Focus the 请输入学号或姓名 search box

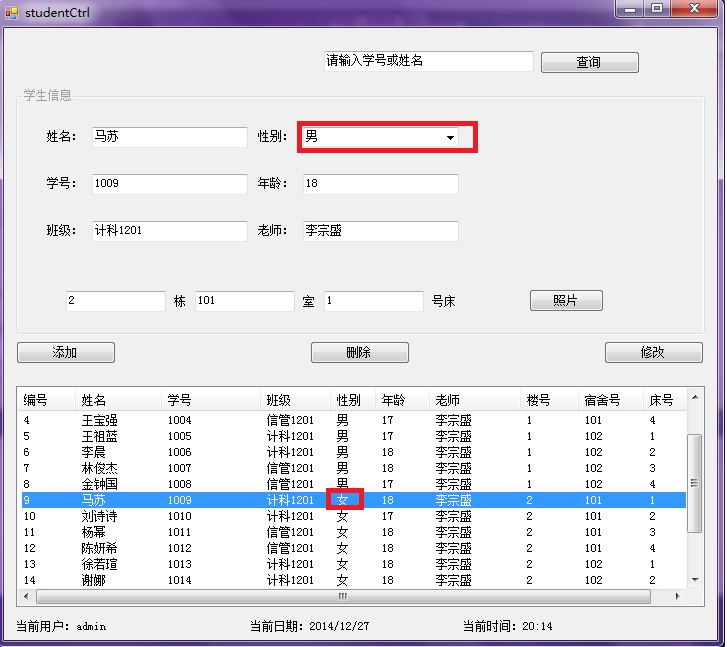(428, 61)
